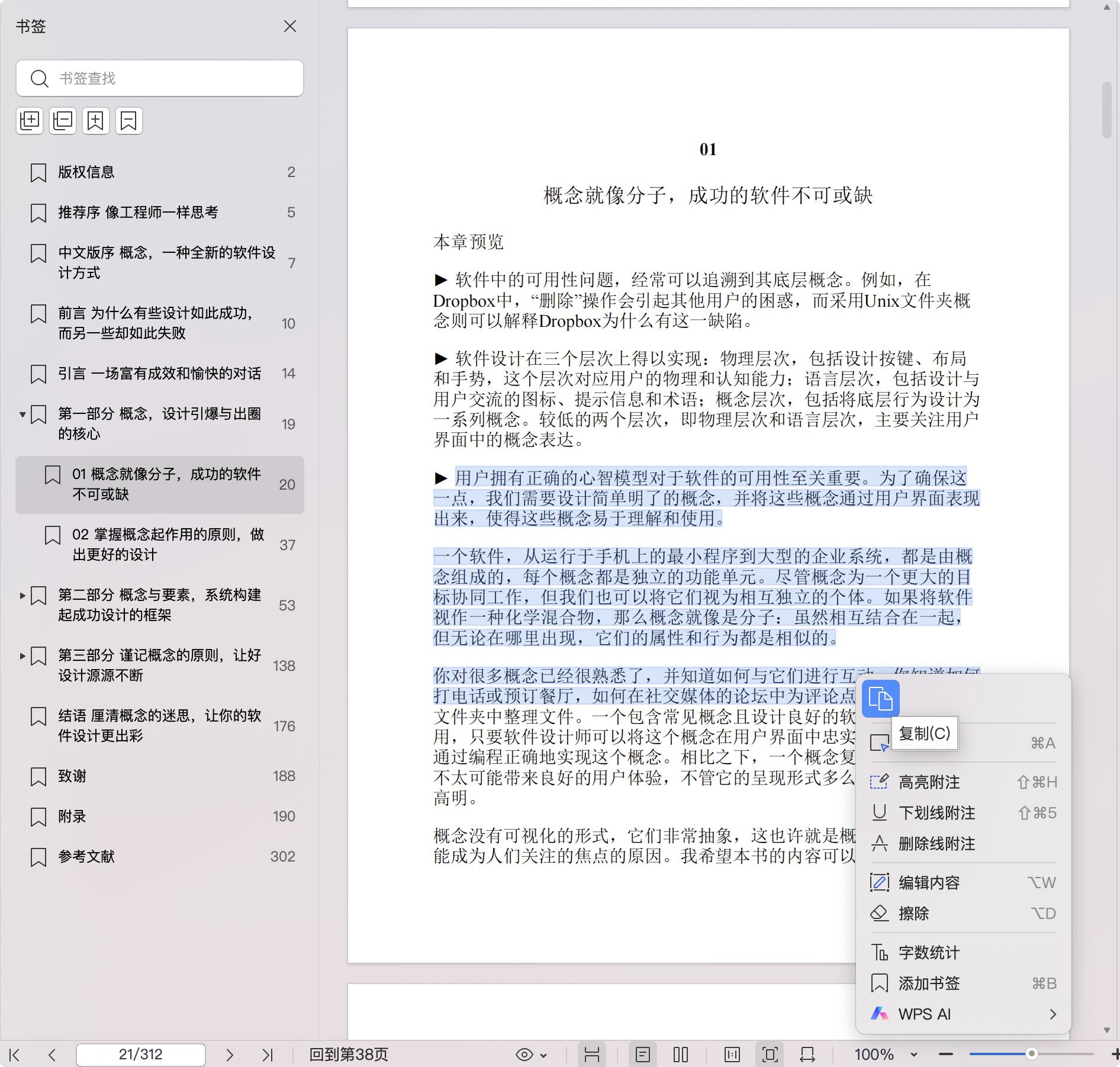The width and height of the screenshot is (1120, 1067).
Task: Jump to the last page with the arrow icon
Action: [x=268, y=1055]
